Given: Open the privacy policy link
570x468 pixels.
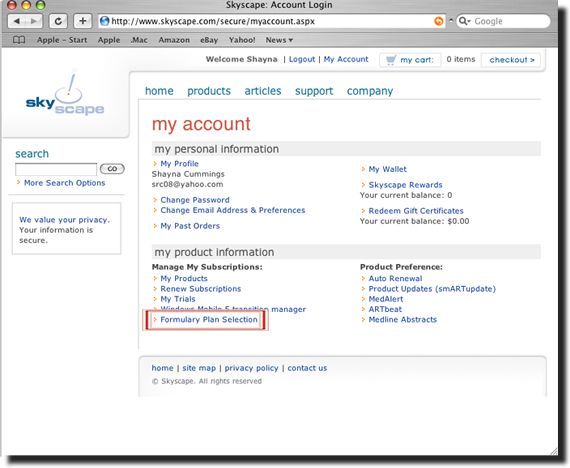Looking at the screenshot, I should [252, 368].
